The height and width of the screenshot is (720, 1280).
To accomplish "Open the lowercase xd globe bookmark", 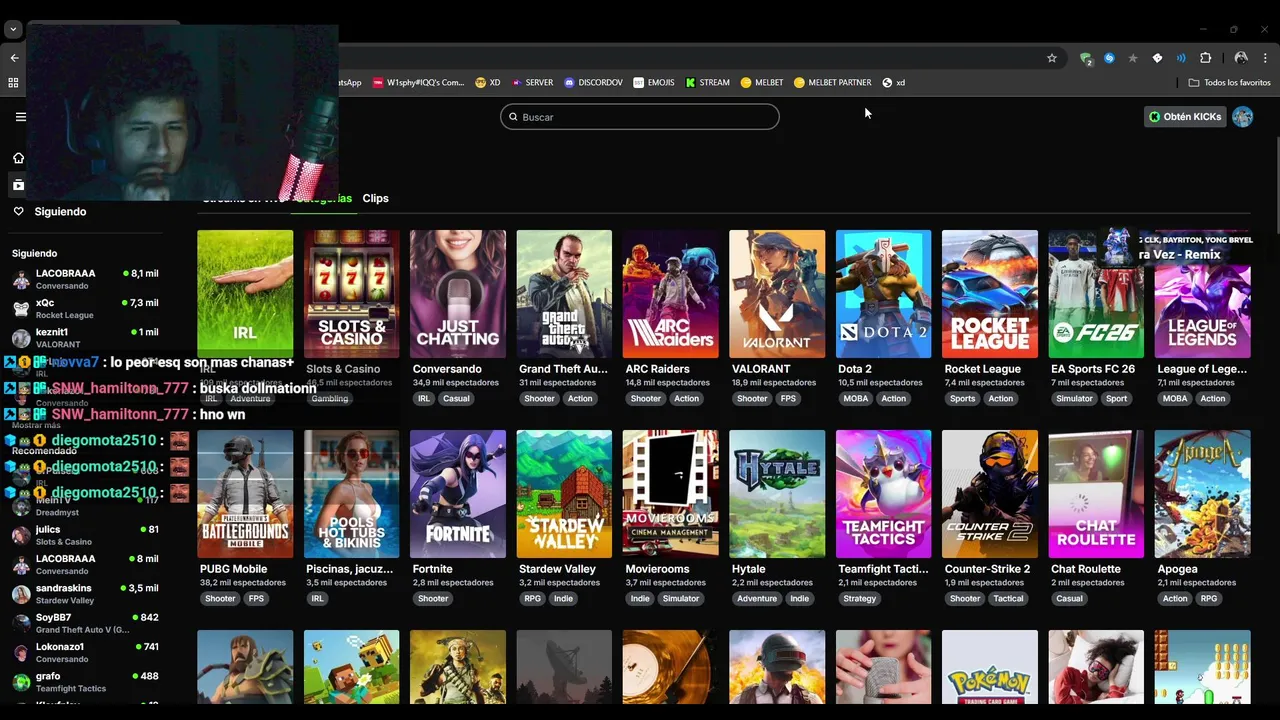I will coord(893,83).
